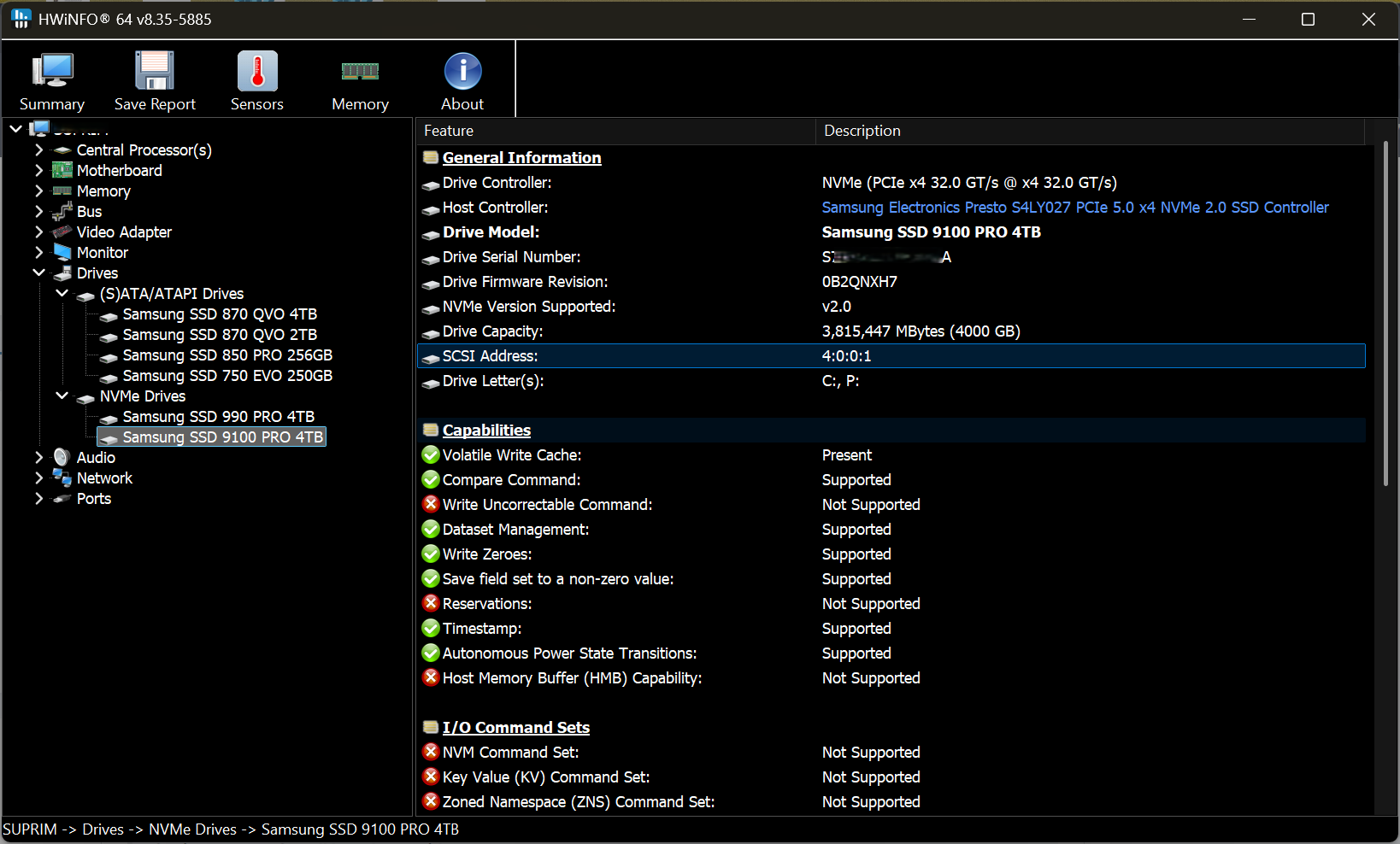Expand the Central Processor(s) node
Image resolution: width=1400 pixels, height=844 pixels.
pyautogui.click(x=38, y=150)
